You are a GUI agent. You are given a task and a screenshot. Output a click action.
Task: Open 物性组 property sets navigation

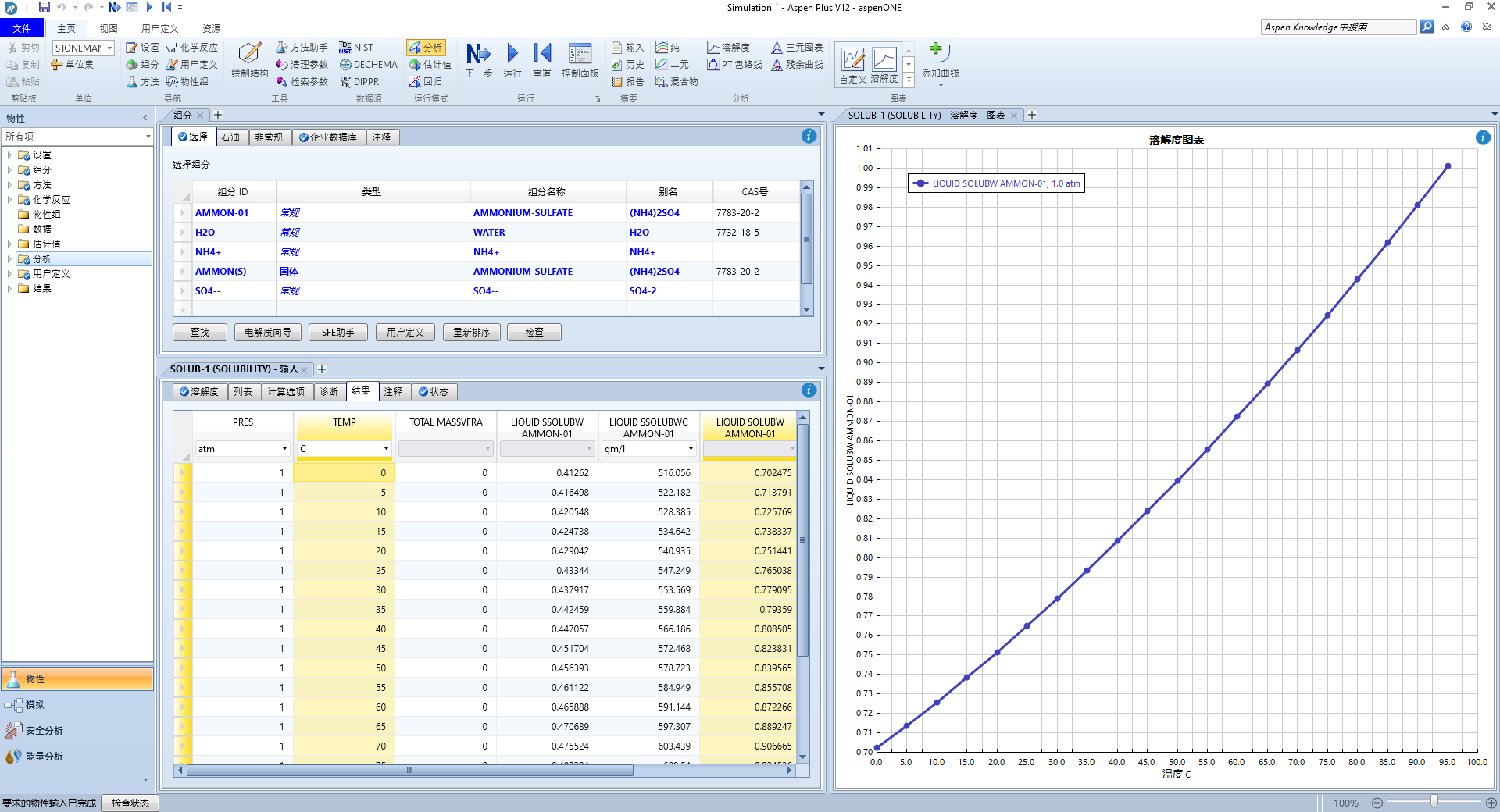187,82
